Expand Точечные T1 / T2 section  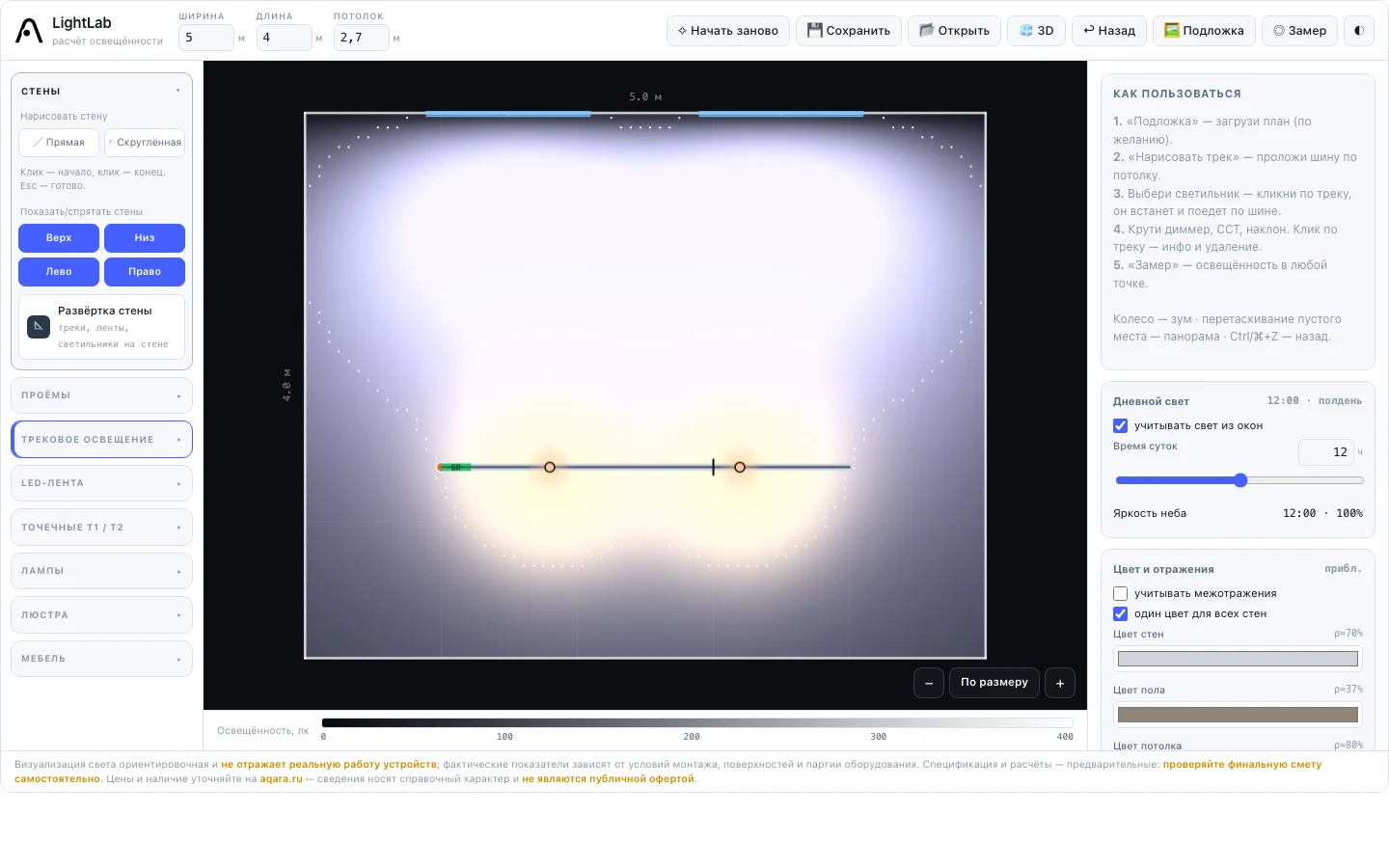(101, 528)
